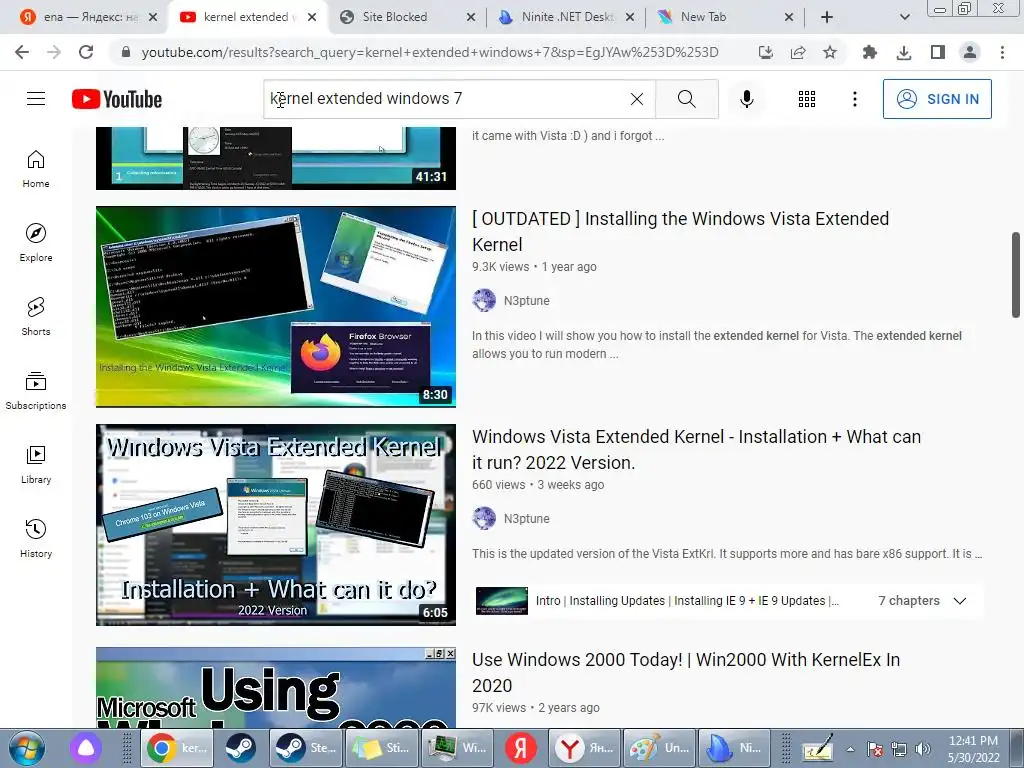Open the purple Alice assistant taskbar icon
The width and height of the screenshot is (1024, 768).
[x=86, y=748]
